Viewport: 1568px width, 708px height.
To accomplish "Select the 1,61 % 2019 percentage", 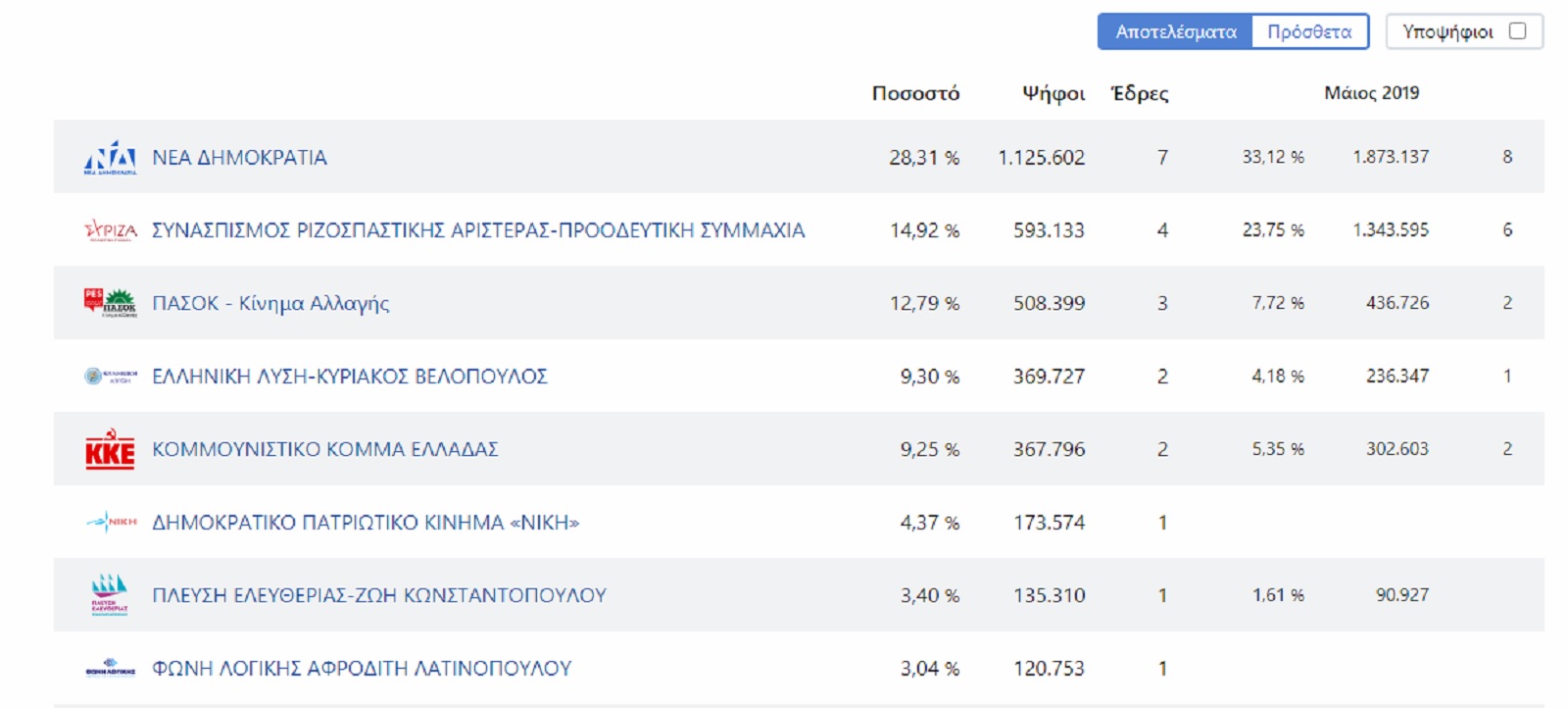I will 1278,594.
